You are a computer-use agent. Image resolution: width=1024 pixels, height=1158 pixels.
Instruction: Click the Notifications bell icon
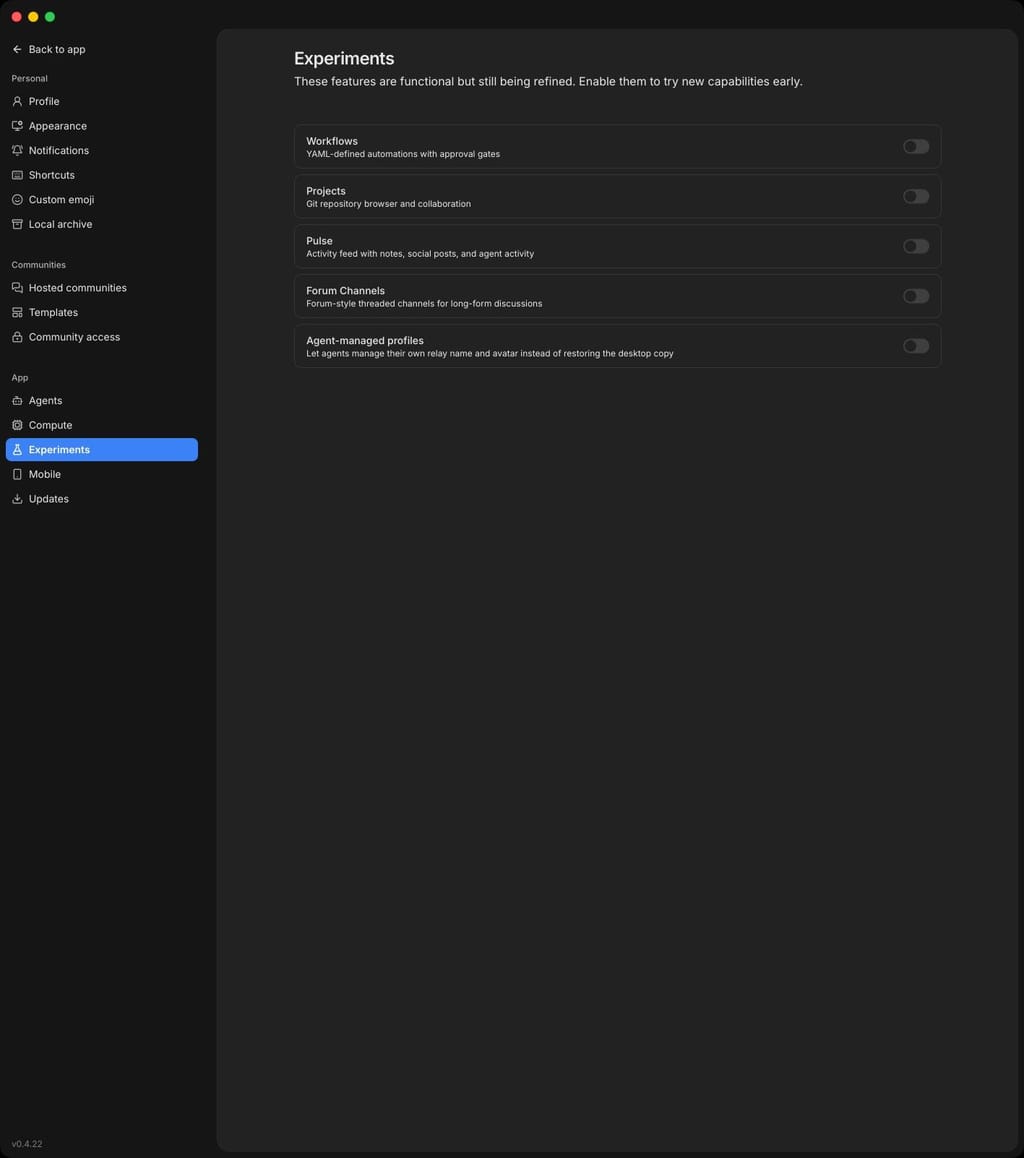[17, 150]
